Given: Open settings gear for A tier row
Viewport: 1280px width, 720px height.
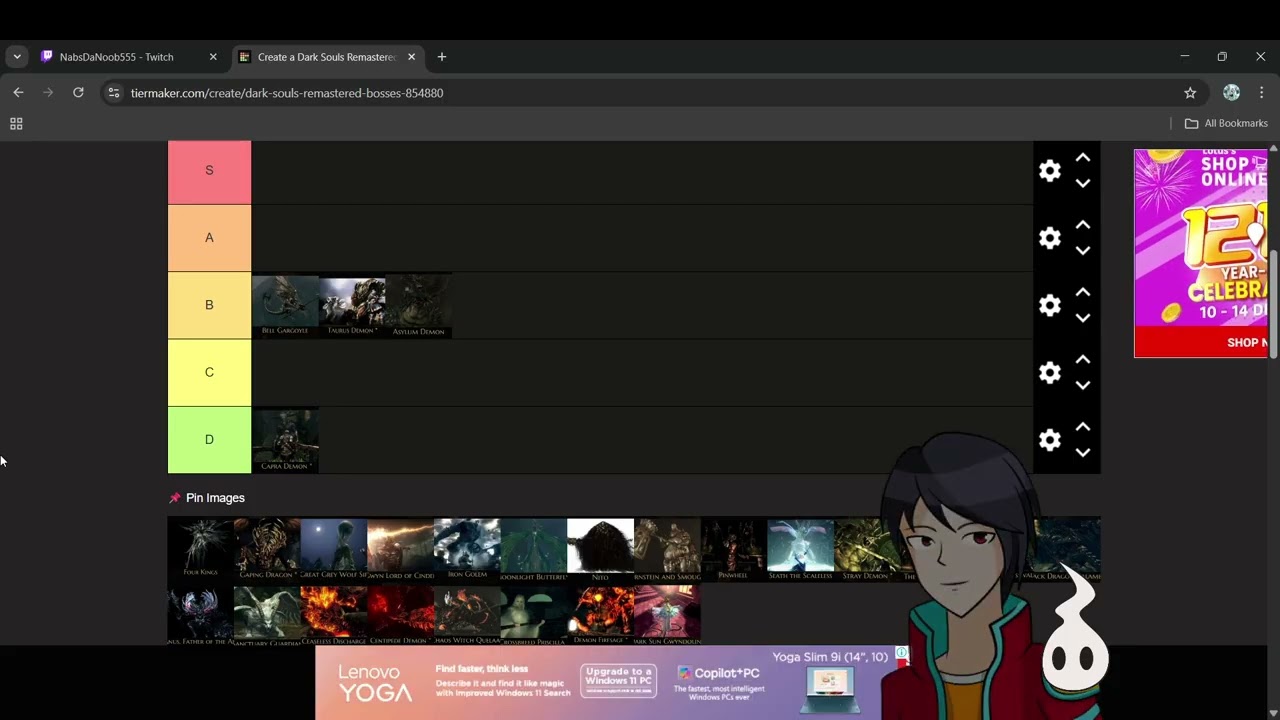Looking at the screenshot, I should tap(1049, 238).
